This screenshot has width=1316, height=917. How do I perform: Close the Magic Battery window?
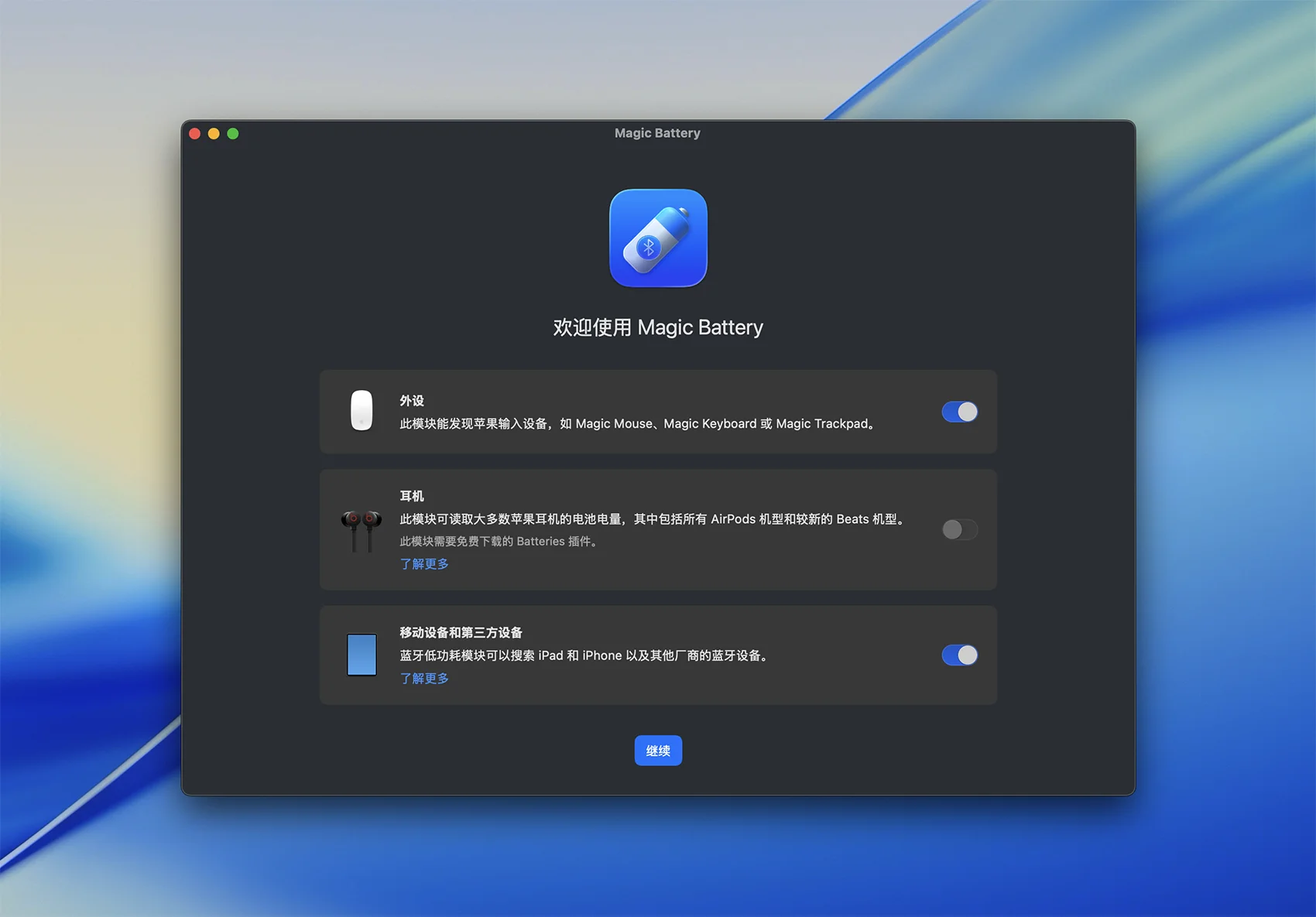195,134
